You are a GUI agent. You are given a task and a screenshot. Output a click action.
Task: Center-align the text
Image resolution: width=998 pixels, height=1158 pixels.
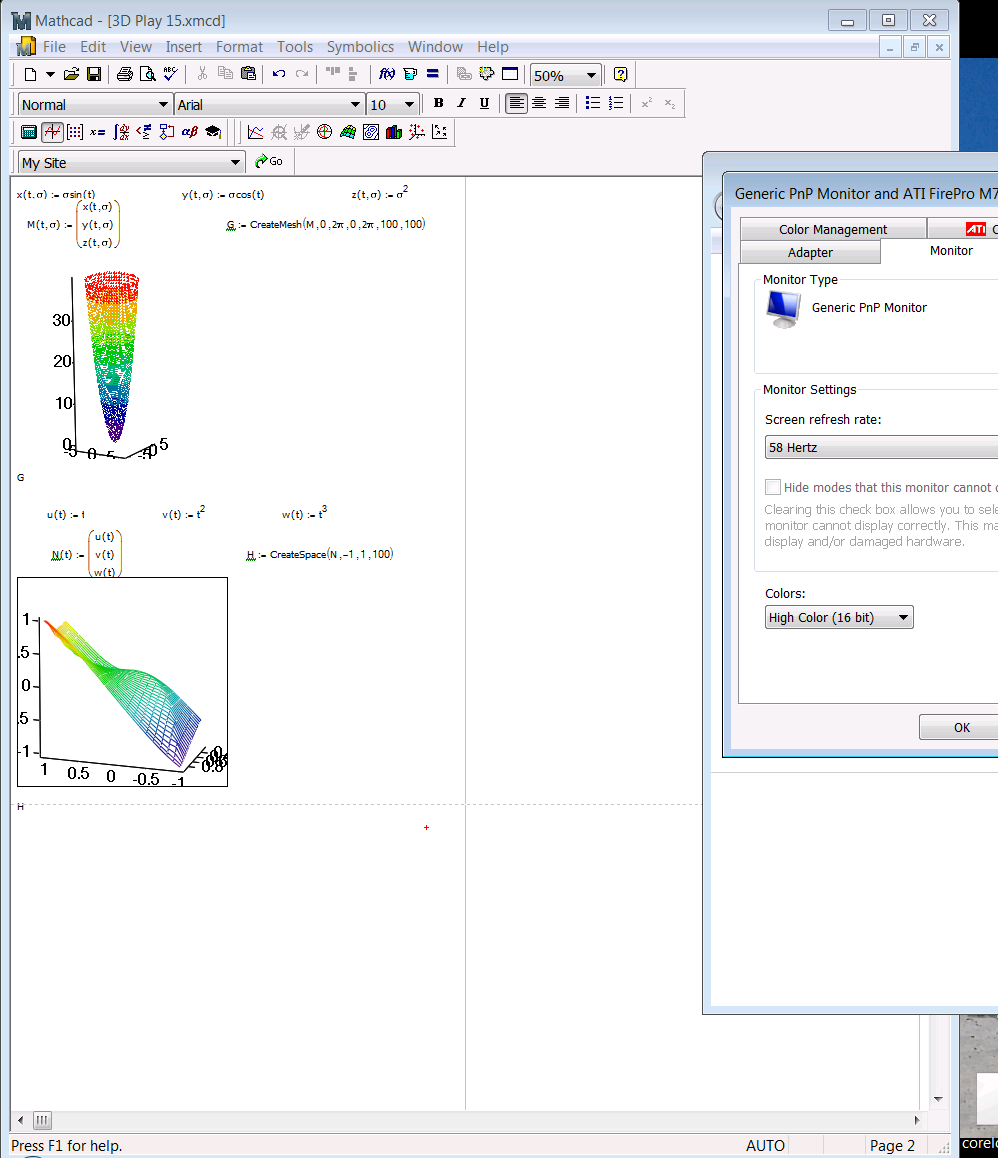[539, 103]
